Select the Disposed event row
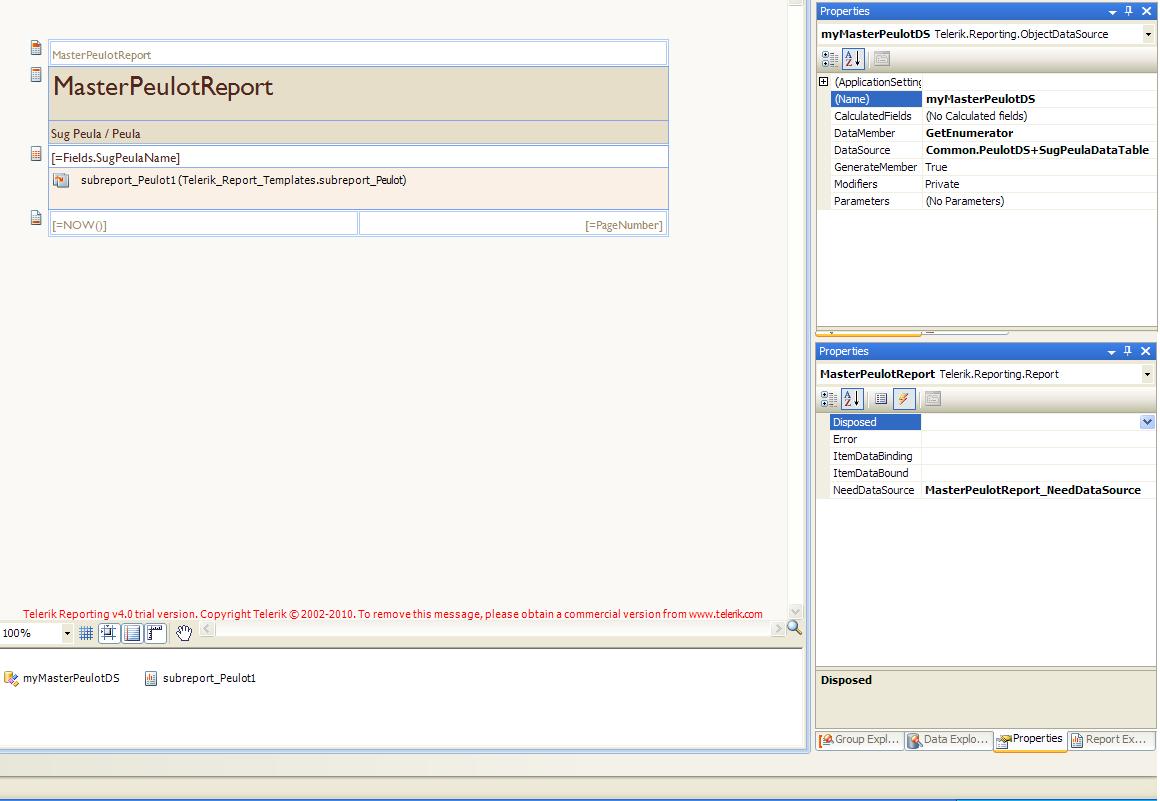This screenshot has width=1160, height=801. pos(993,422)
